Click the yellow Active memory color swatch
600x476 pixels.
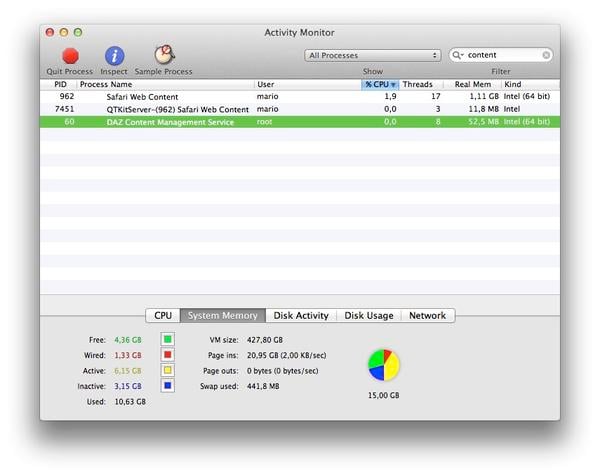[168, 370]
